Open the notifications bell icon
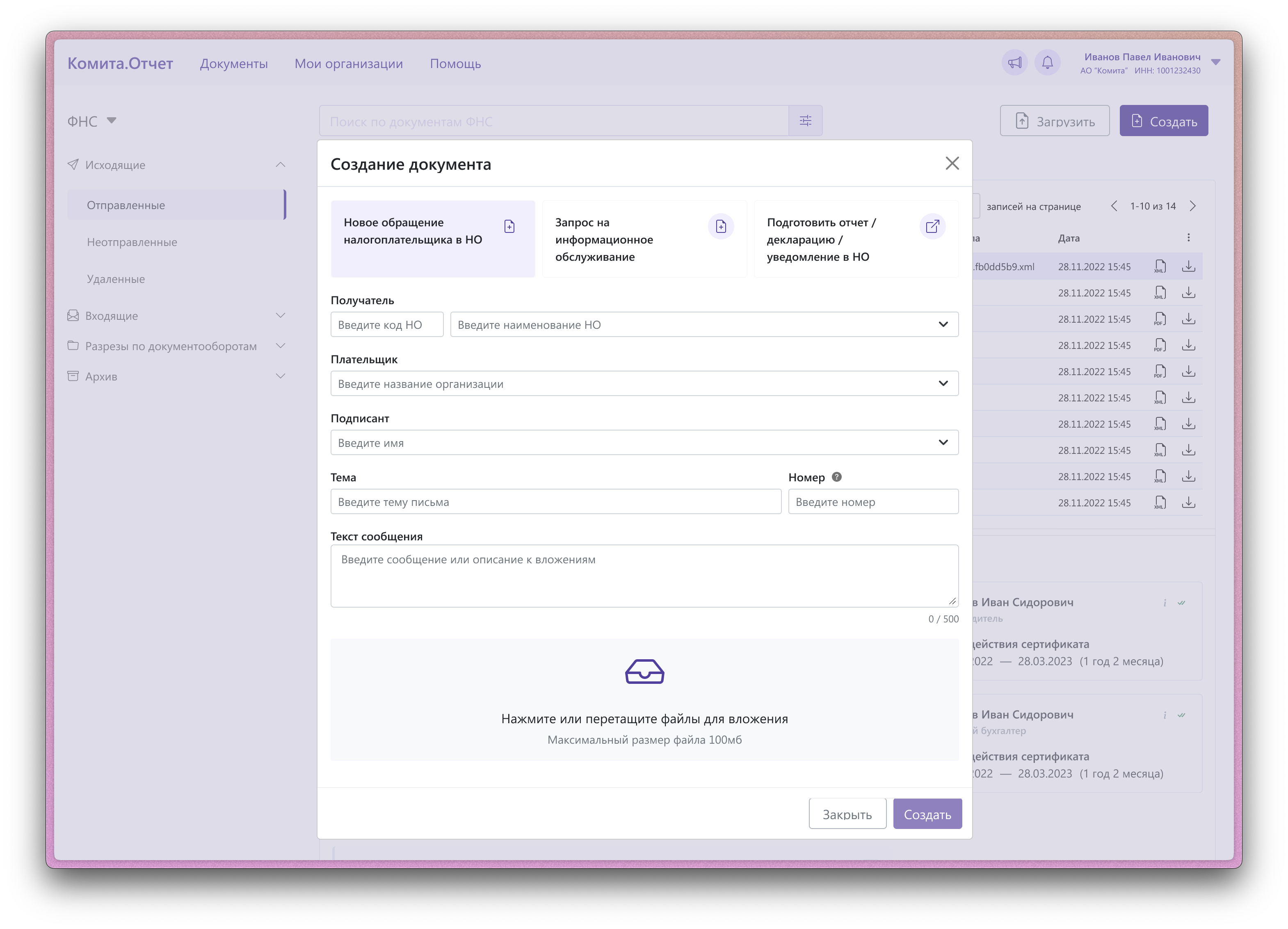 [x=1047, y=62]
